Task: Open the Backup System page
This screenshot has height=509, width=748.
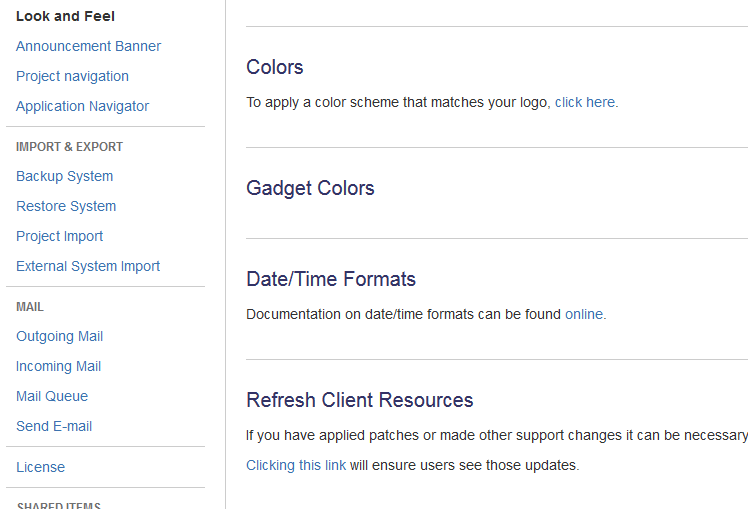Action: coord(64,177)
